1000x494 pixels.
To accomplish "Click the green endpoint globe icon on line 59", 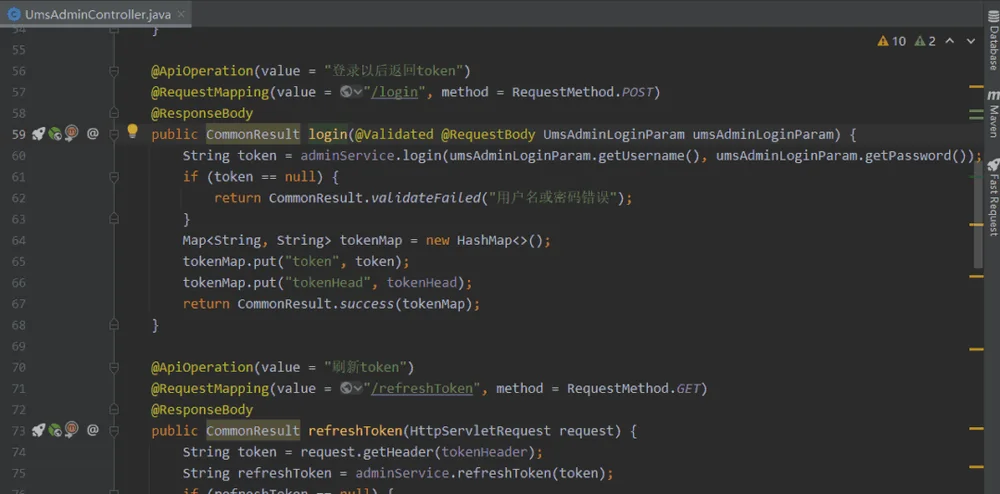I will pyautogui.click(x=55, y=134).
